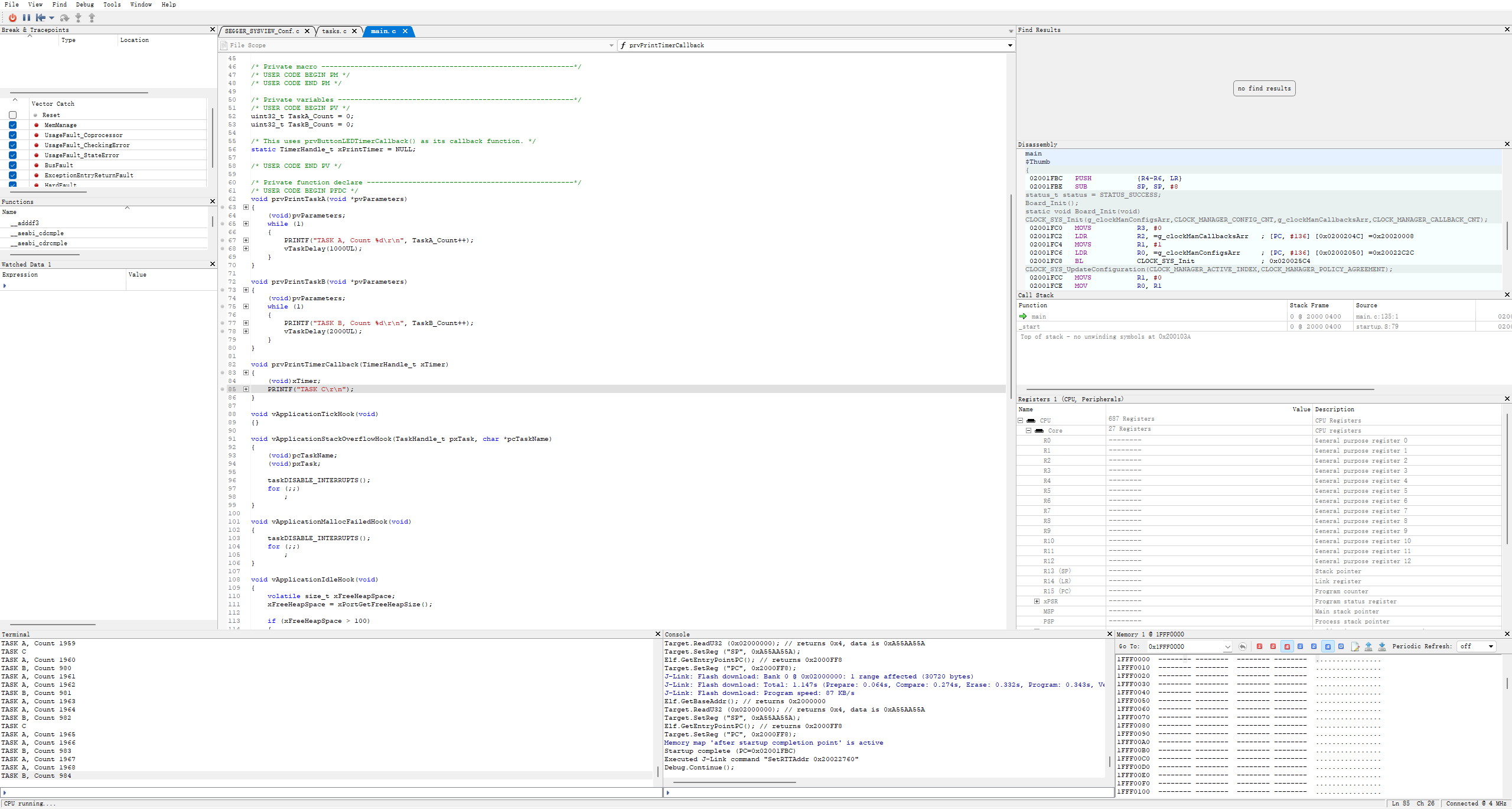Expand the fold marker at line 63
This screenshot has width=1512, height=809.
coord(246,207)
